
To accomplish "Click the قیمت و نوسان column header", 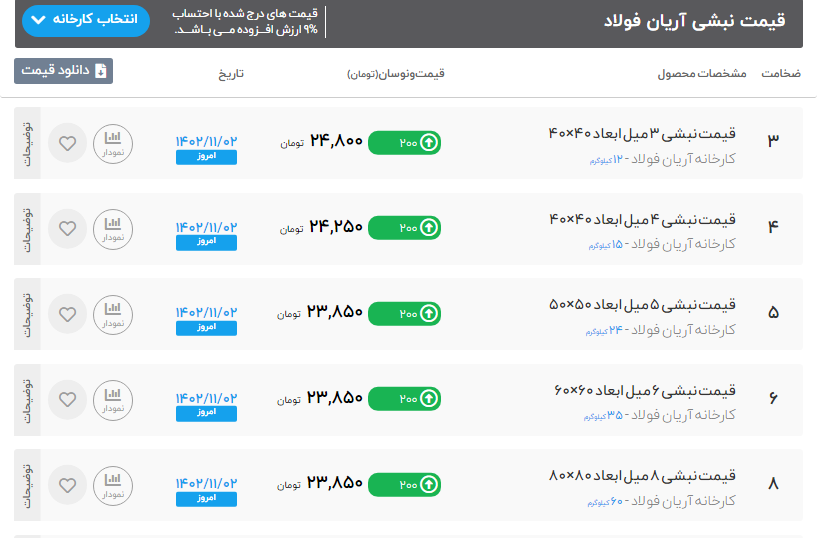I will [x=396, y=75].
